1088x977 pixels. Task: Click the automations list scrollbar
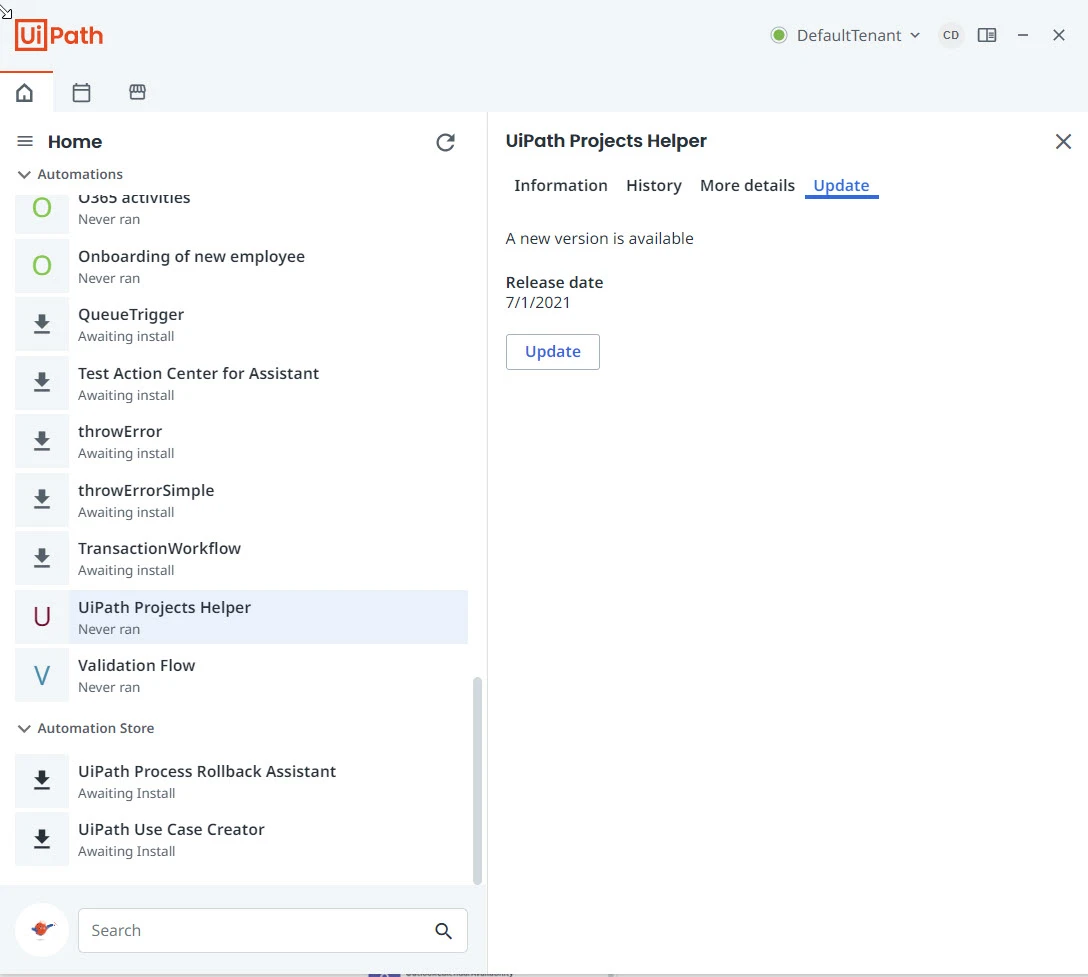coord(477,781)
